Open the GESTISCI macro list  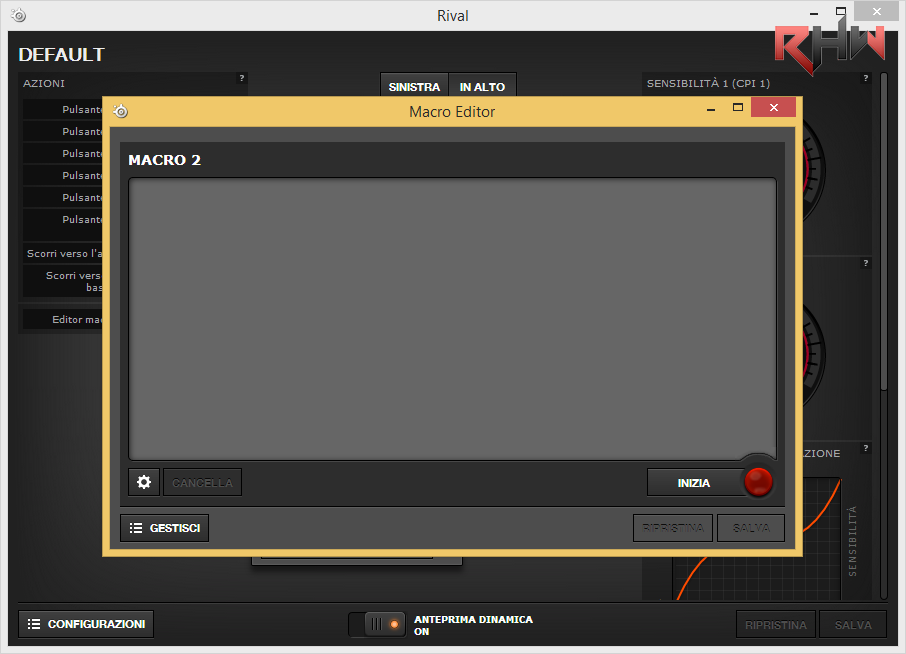[165, 528]
